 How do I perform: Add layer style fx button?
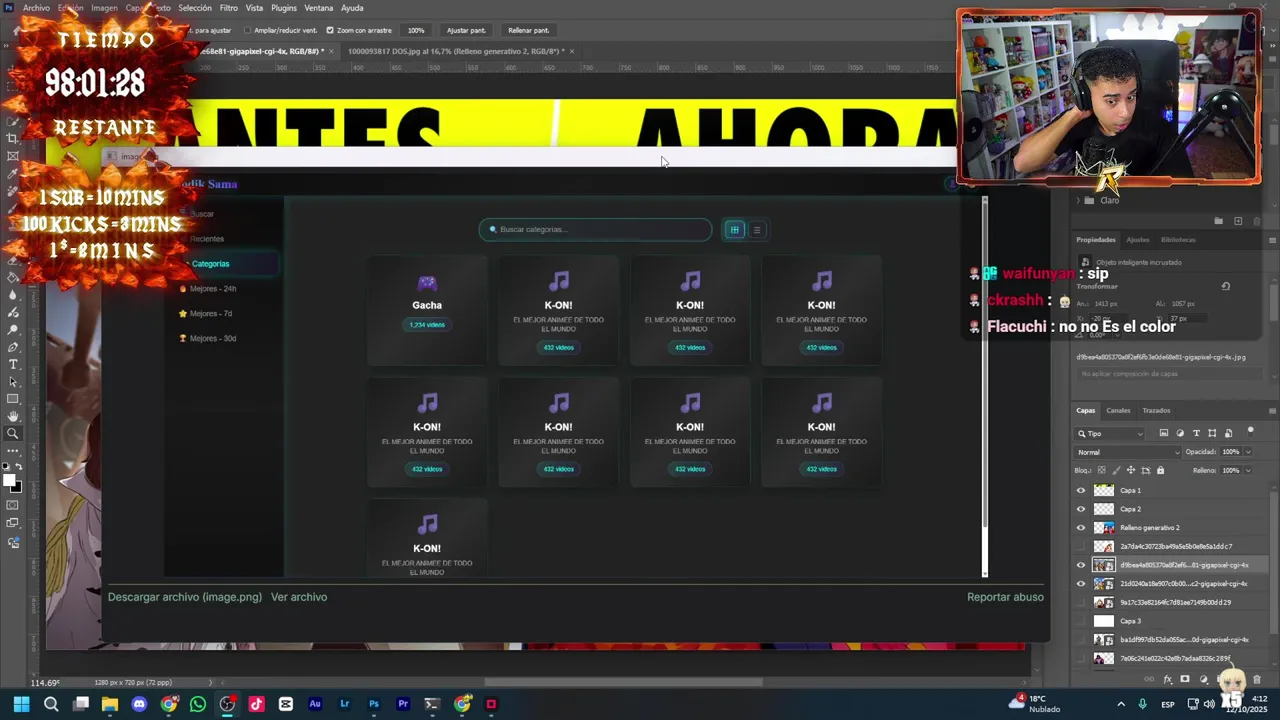(x=1167, y=680)
